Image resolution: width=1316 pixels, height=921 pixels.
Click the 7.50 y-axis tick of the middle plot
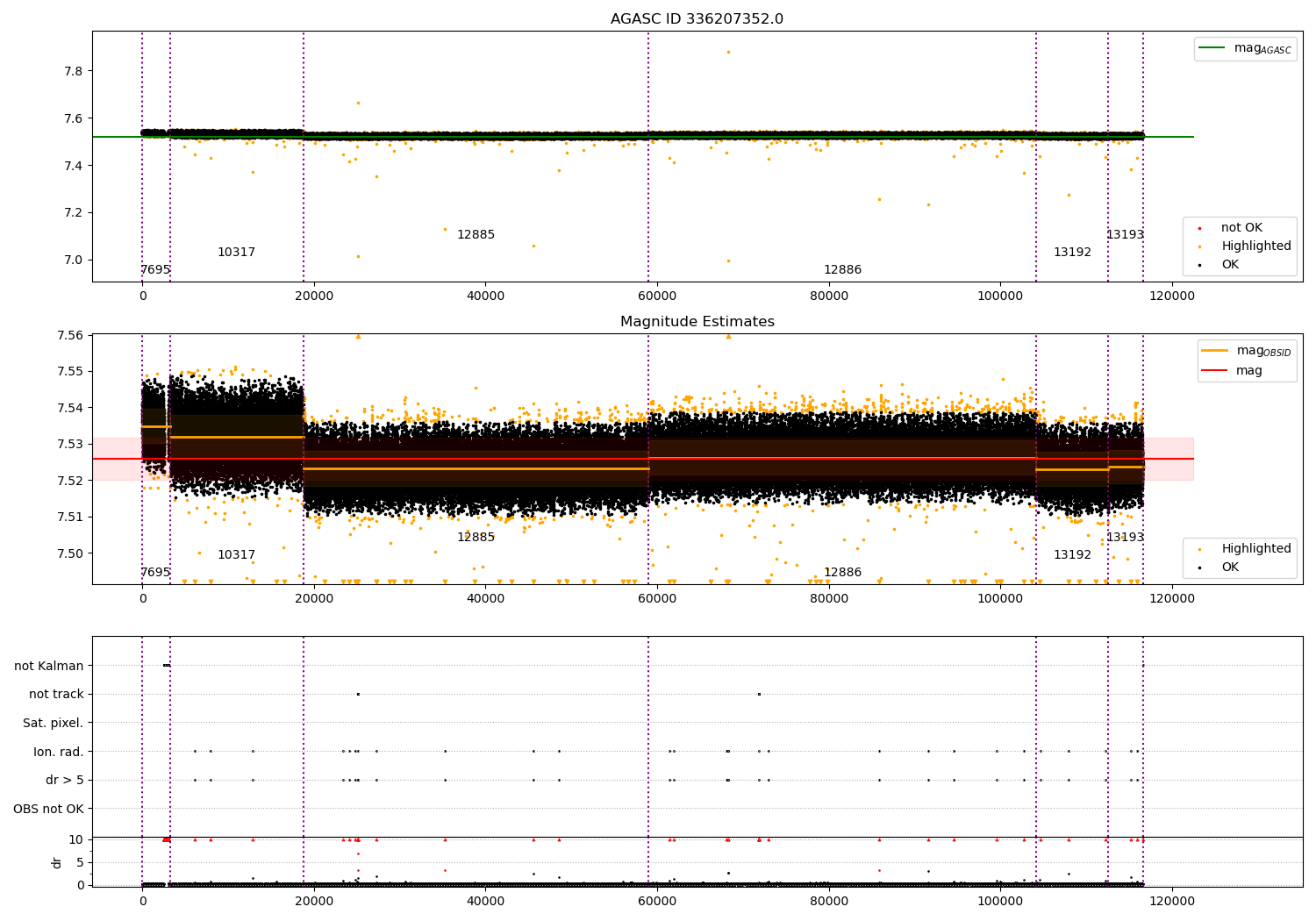pos(69,553)
